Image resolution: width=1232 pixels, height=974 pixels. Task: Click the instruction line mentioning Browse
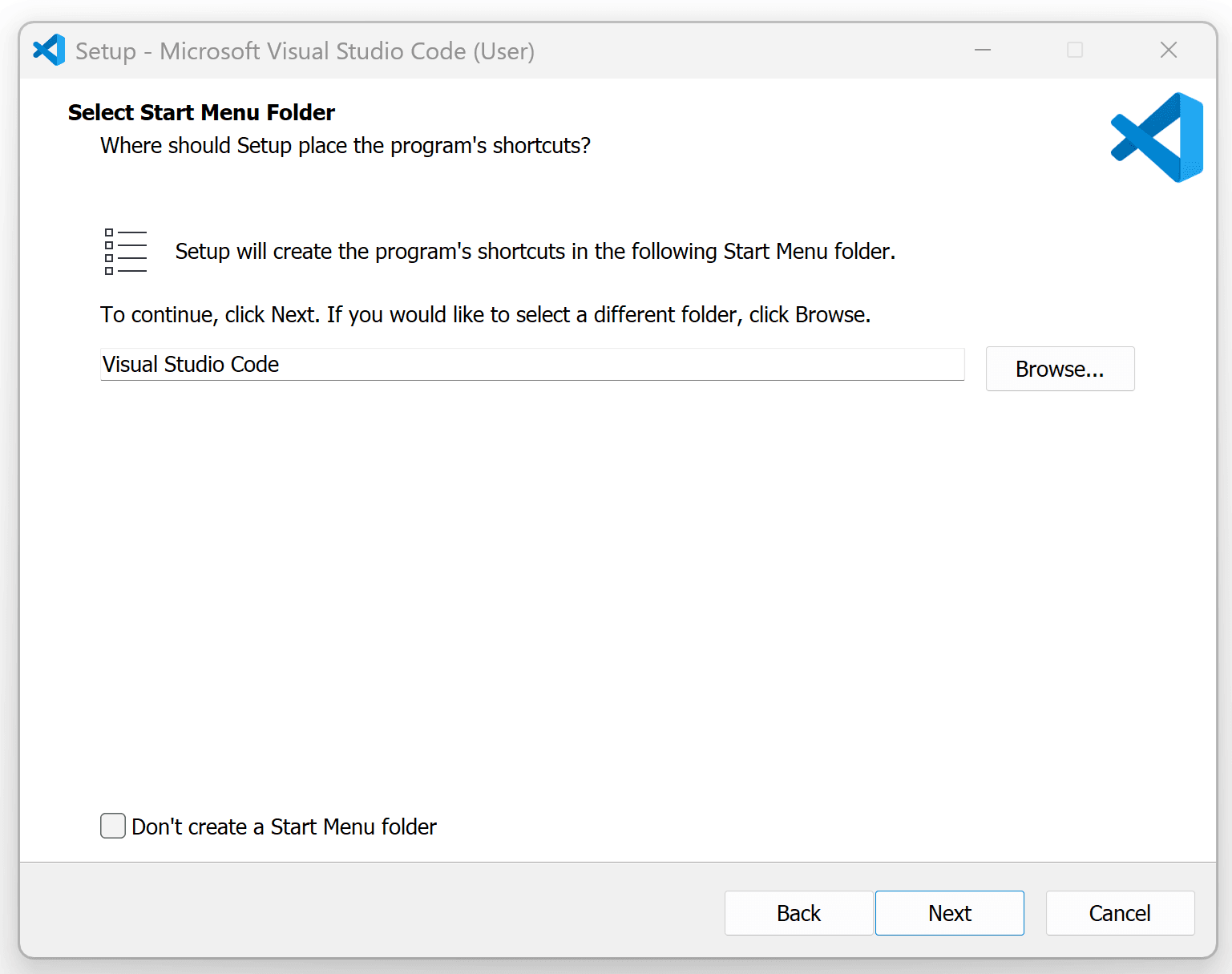point(484,314)
